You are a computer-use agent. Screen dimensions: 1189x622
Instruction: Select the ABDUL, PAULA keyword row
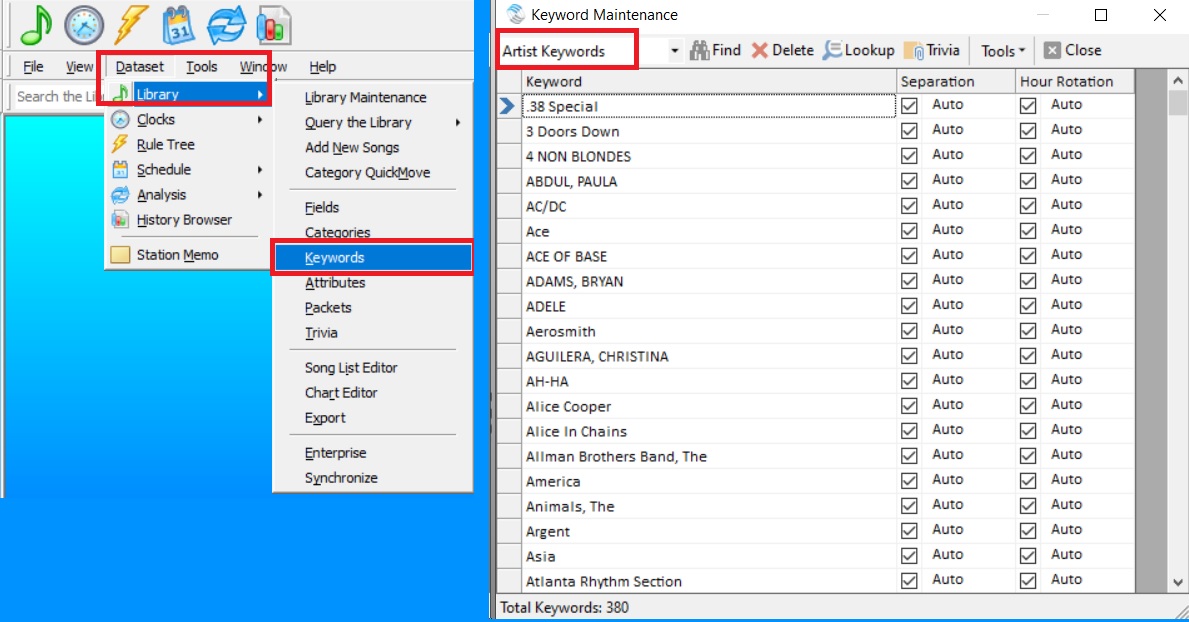[708, 181]
